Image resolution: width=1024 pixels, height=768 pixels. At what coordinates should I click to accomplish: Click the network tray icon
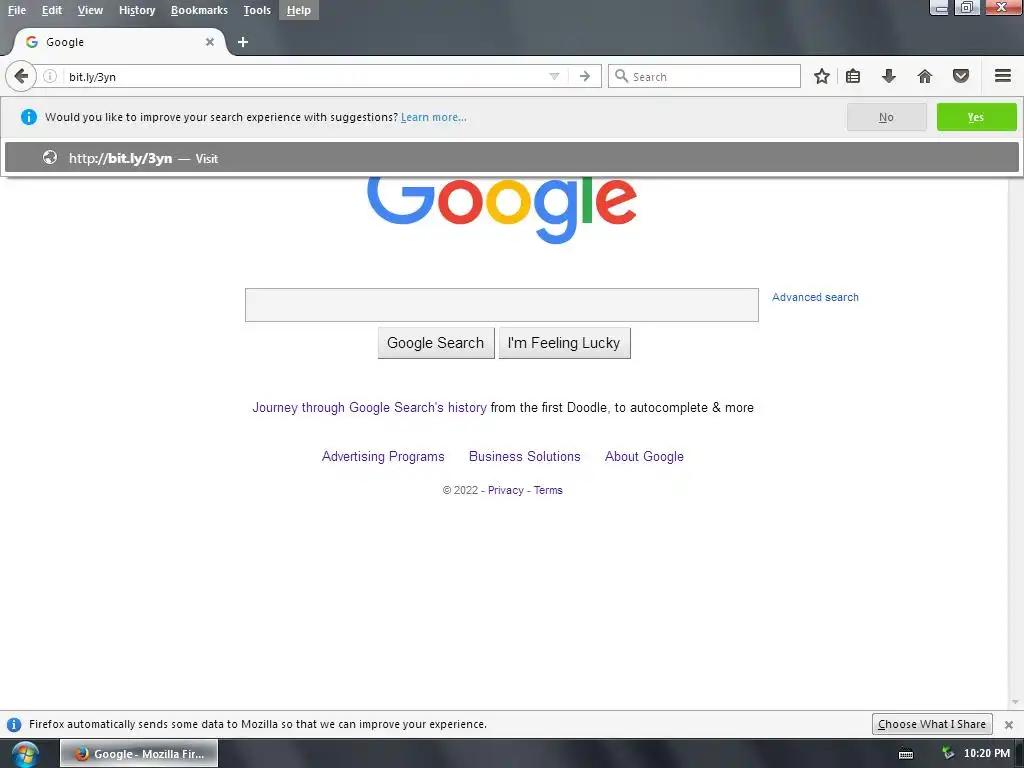[x=948, y=754]
